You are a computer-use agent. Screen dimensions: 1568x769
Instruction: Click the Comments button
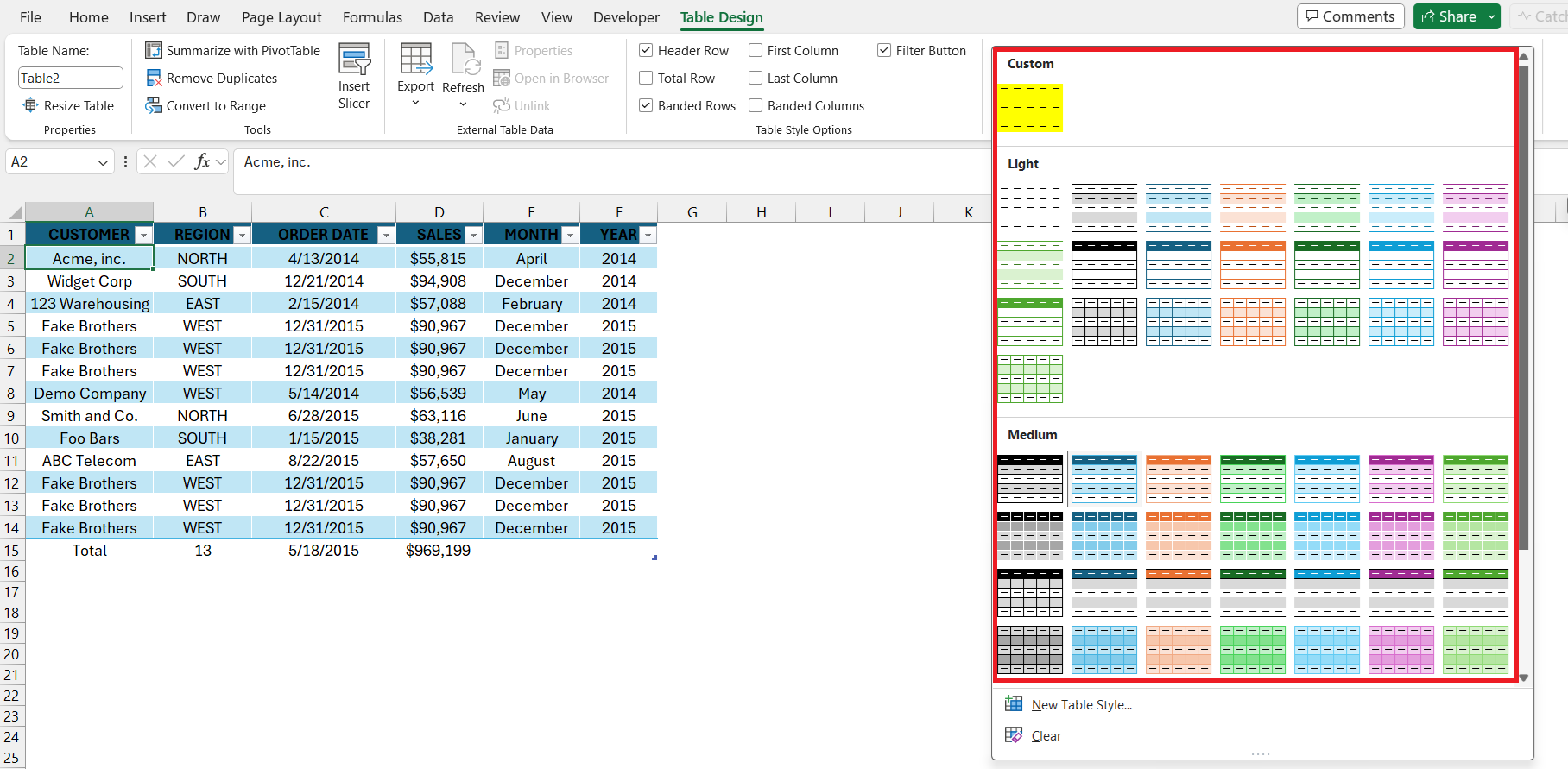[x=1350, y=16]
